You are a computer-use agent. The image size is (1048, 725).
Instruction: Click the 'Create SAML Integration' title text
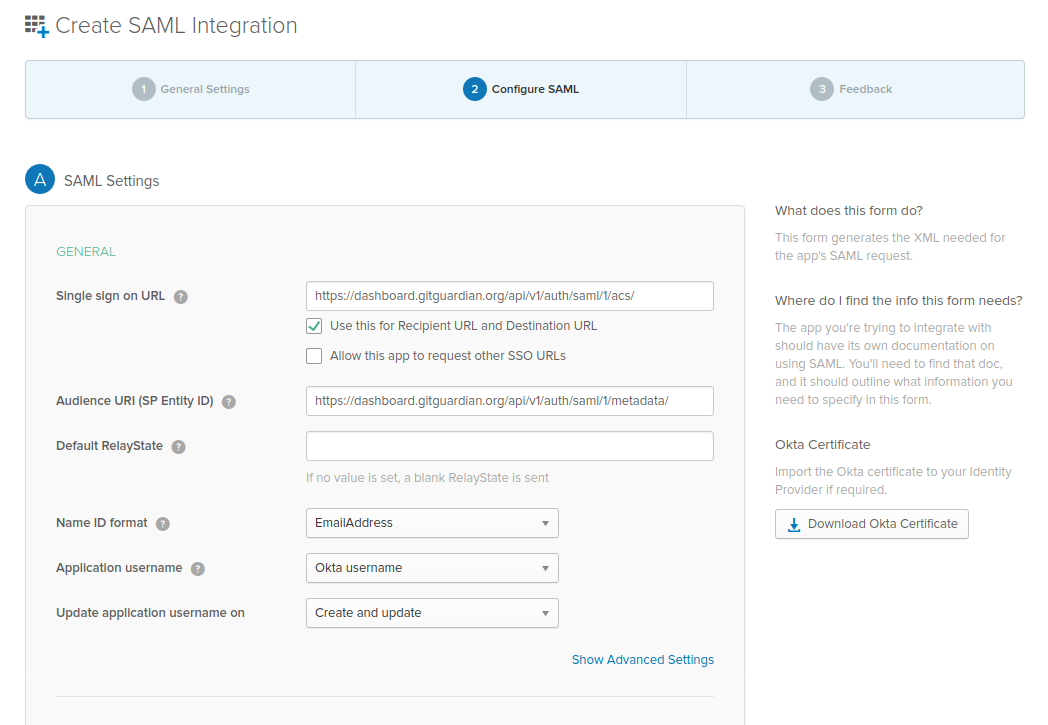(176, 25)
